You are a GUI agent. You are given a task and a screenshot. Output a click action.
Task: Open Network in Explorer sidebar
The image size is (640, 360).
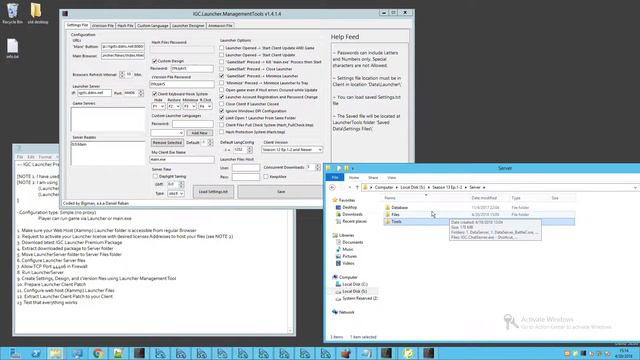click(346, 312)
